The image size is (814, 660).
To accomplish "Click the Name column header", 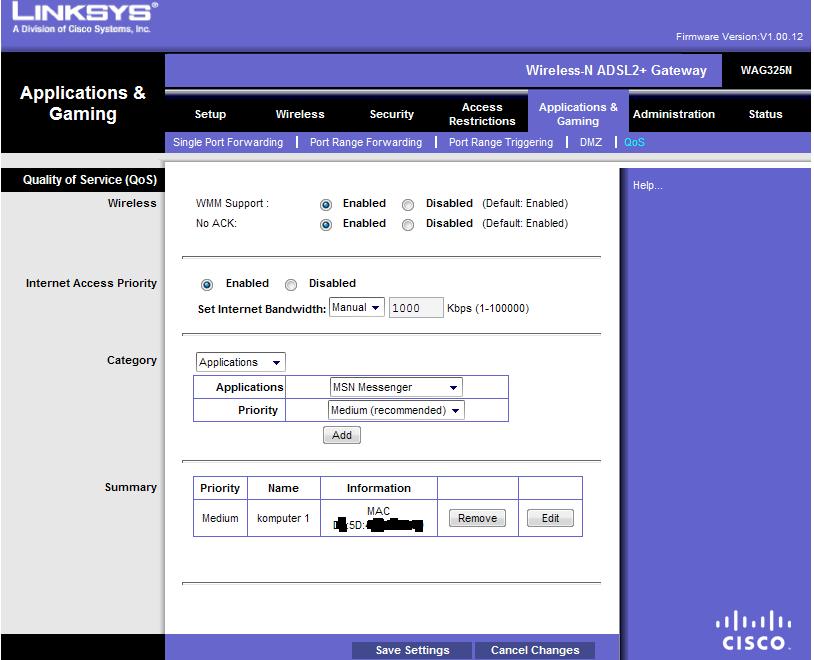I will (x=283, y=488).
